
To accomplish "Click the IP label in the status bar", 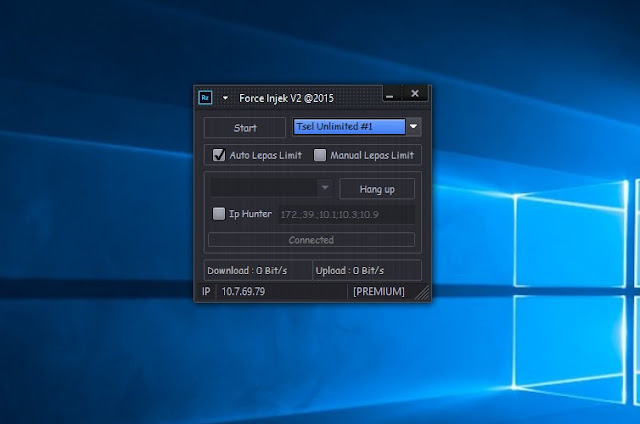I will point(206,291).
